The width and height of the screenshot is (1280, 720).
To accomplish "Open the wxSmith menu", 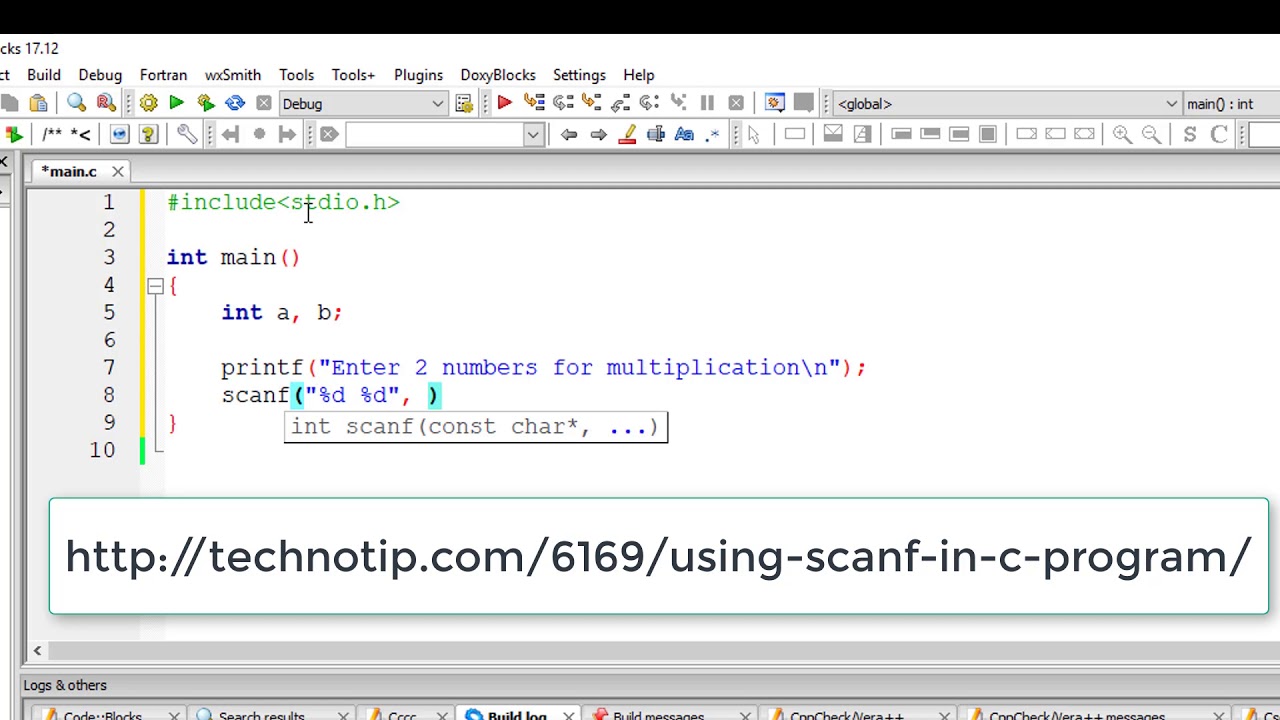I will [x=233, y=75].
